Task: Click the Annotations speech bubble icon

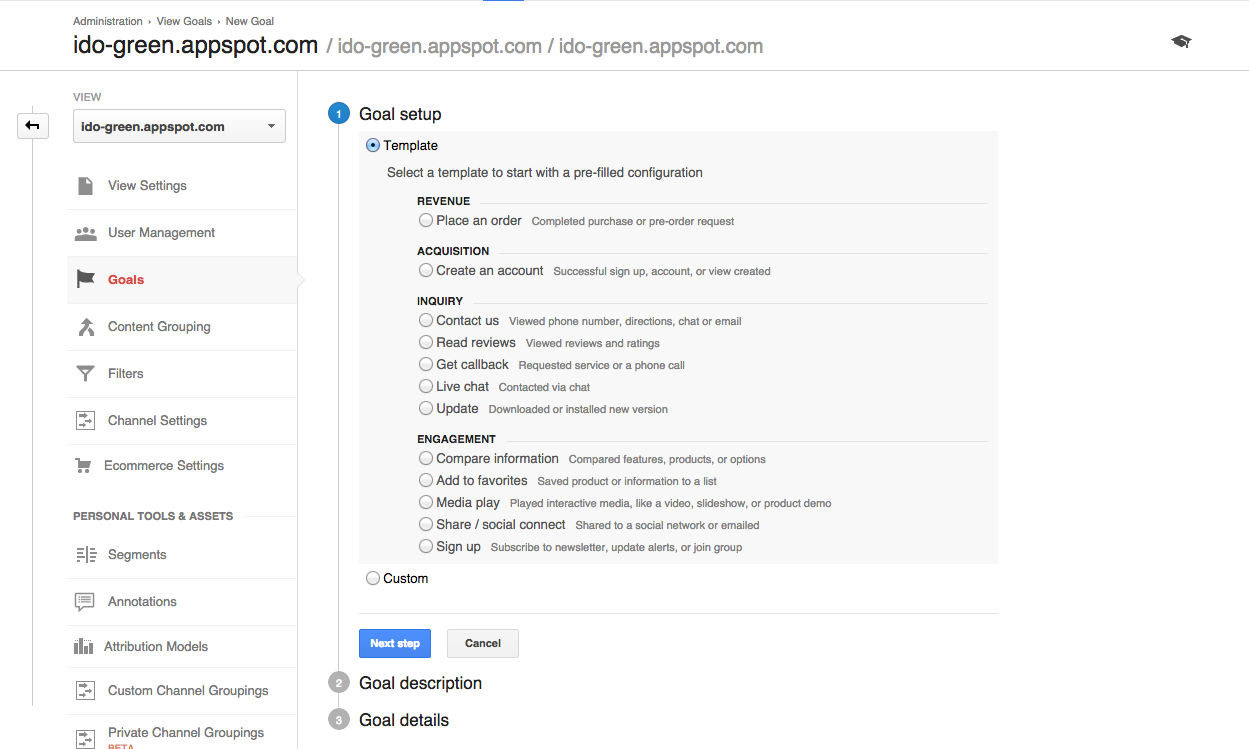Action: (x=85, y=602)
